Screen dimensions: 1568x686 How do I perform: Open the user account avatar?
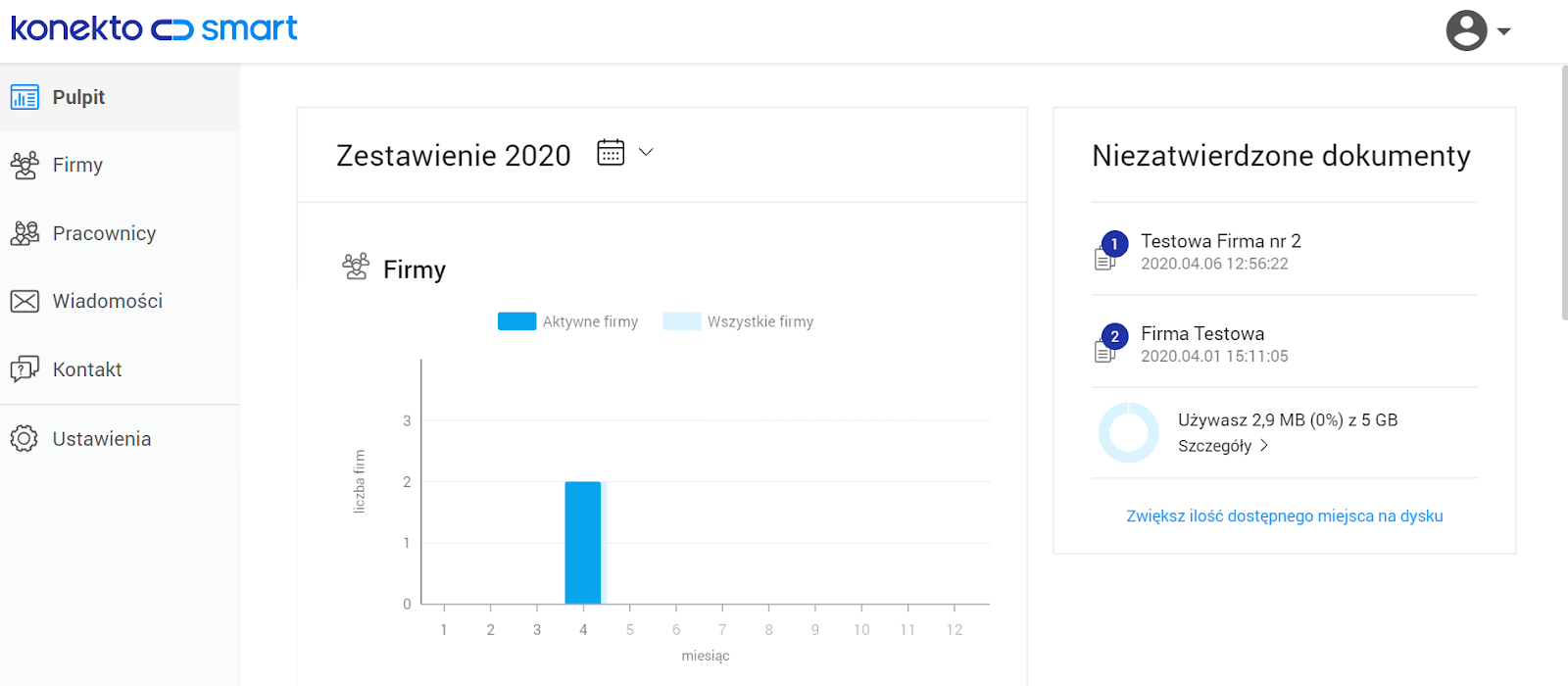[x=1466, y=30]
